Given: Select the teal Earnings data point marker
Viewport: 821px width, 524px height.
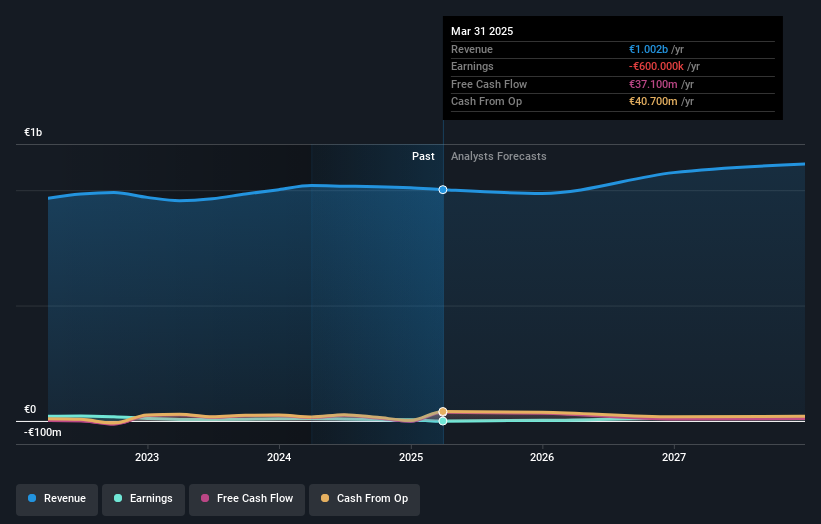Looking at the screenshot, I should pos(443,421).
